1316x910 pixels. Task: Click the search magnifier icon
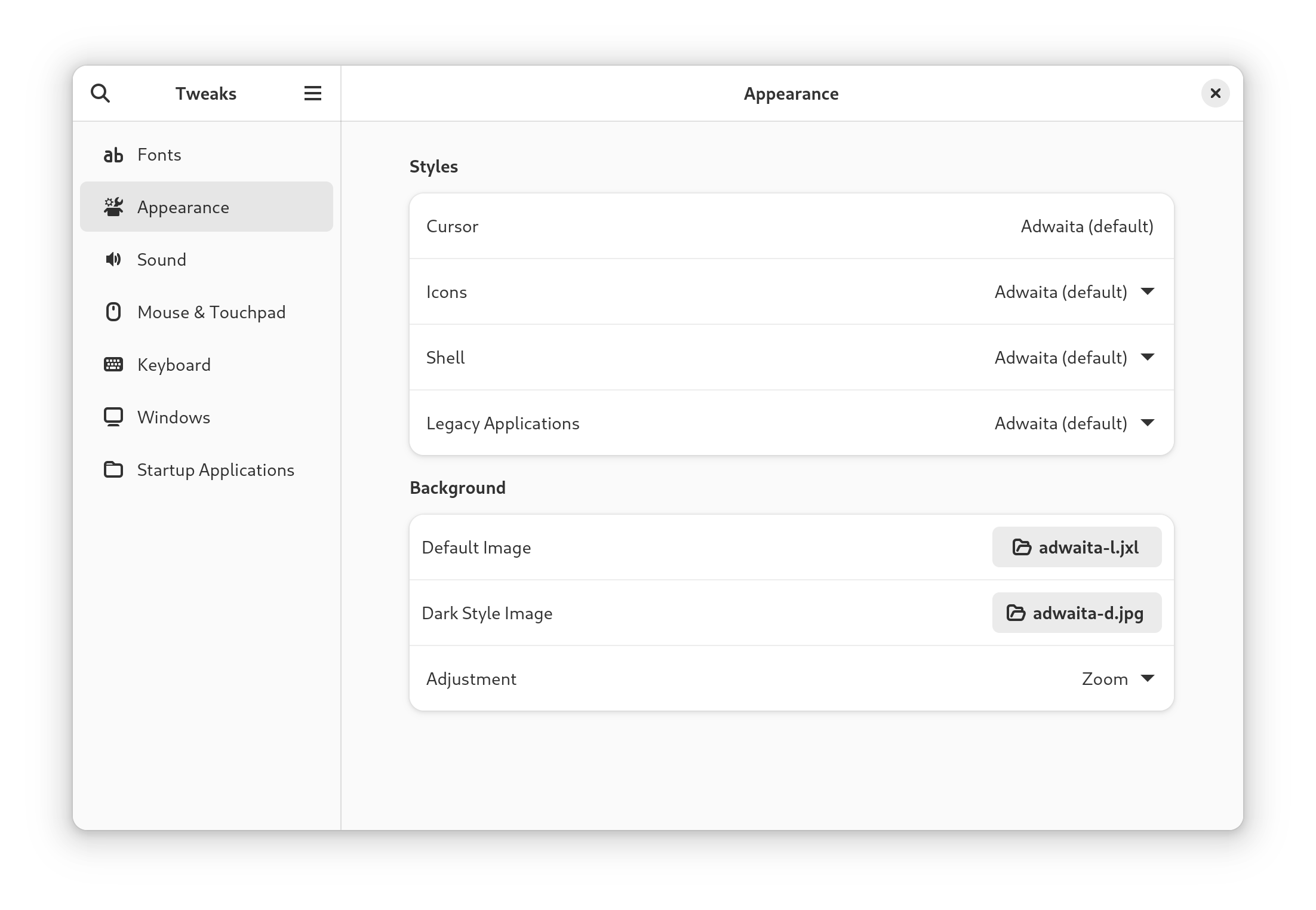(100, 93)
